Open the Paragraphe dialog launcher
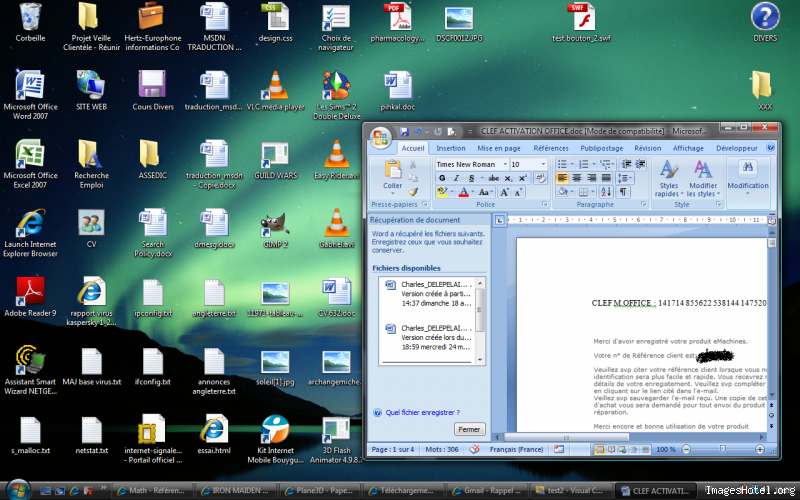 click(643, 204)
